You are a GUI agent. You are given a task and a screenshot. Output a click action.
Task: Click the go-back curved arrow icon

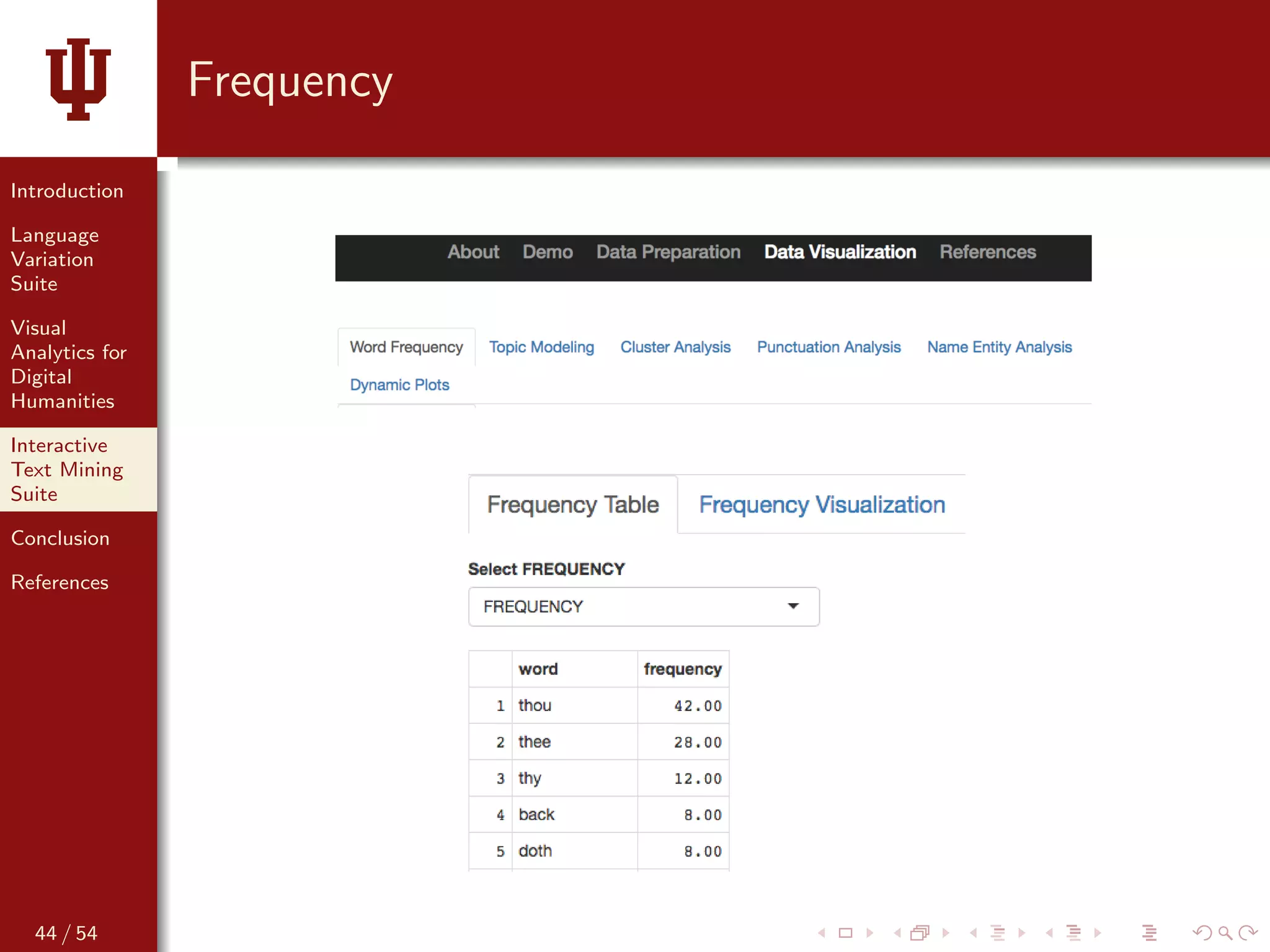1202,933
